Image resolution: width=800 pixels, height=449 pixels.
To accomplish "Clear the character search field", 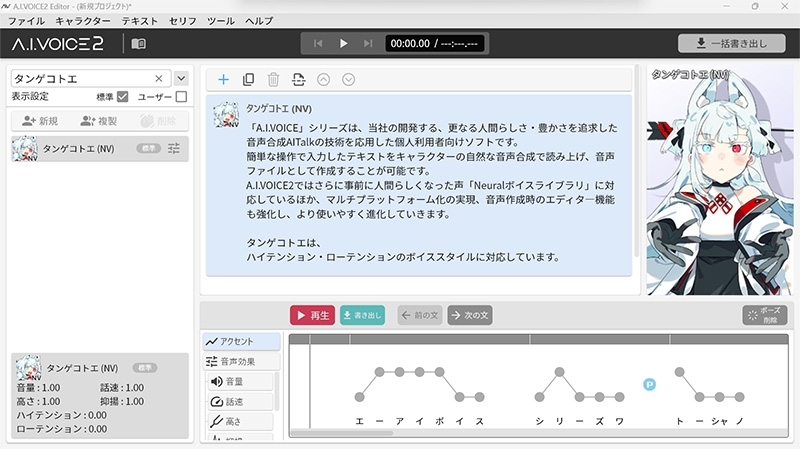I will pos(159,79).
